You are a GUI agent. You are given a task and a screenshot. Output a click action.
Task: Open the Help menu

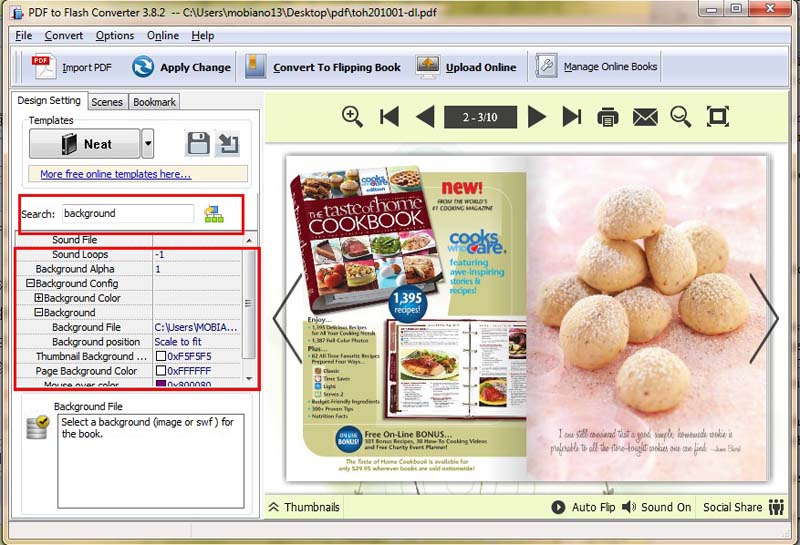tap(203, 36)
